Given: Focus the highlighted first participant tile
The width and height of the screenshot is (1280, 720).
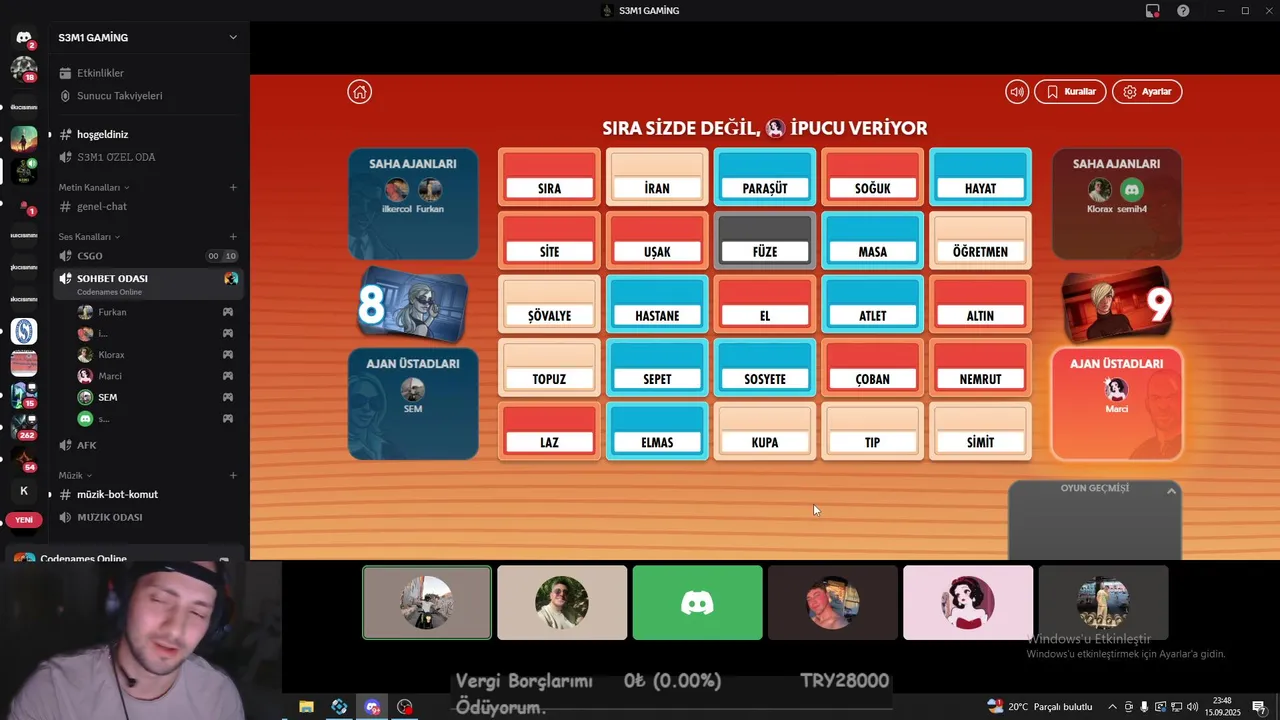Looking at the screenshot, I should 427,602.
